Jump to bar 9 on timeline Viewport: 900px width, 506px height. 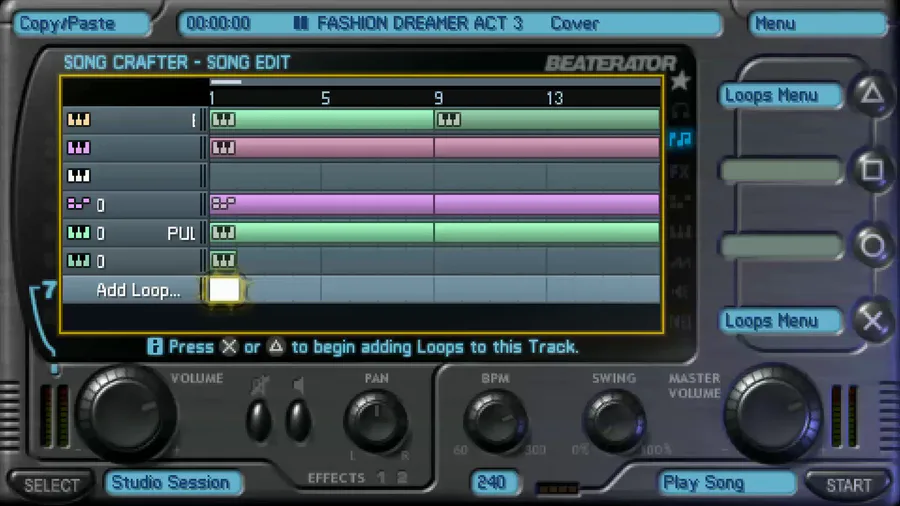(x=439, y=98)
